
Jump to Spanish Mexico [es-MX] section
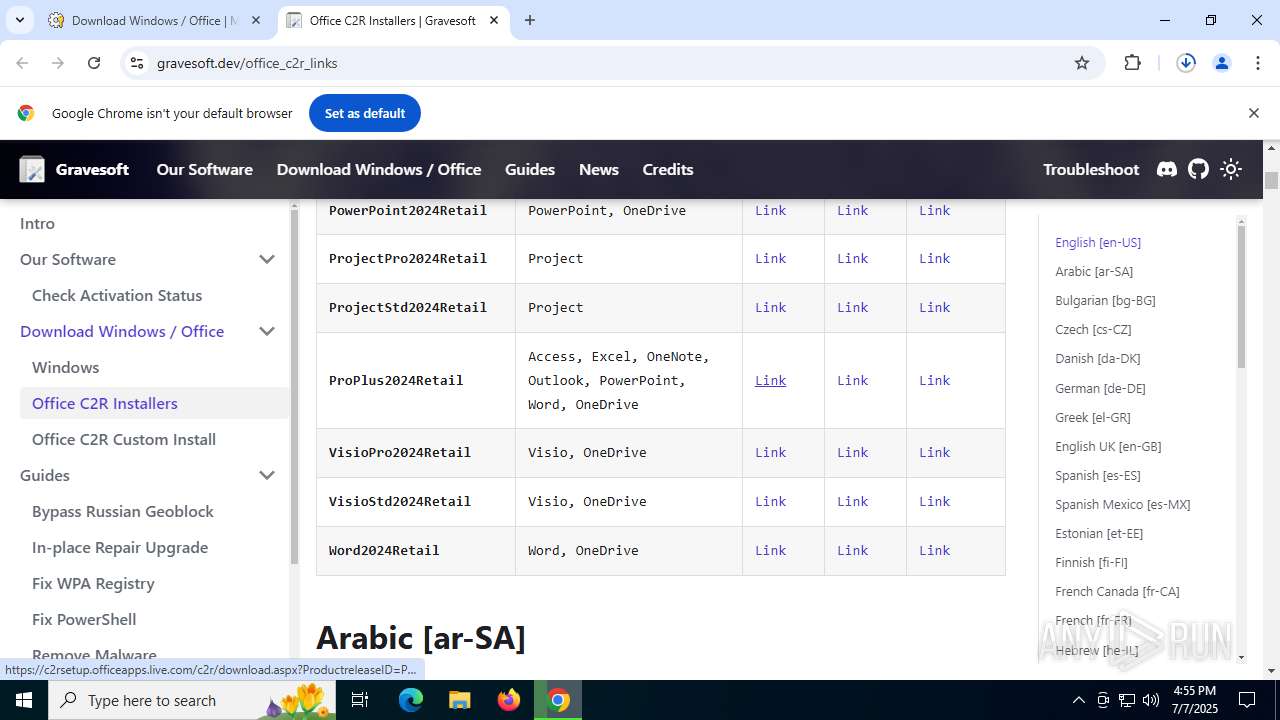point(1123,504)
